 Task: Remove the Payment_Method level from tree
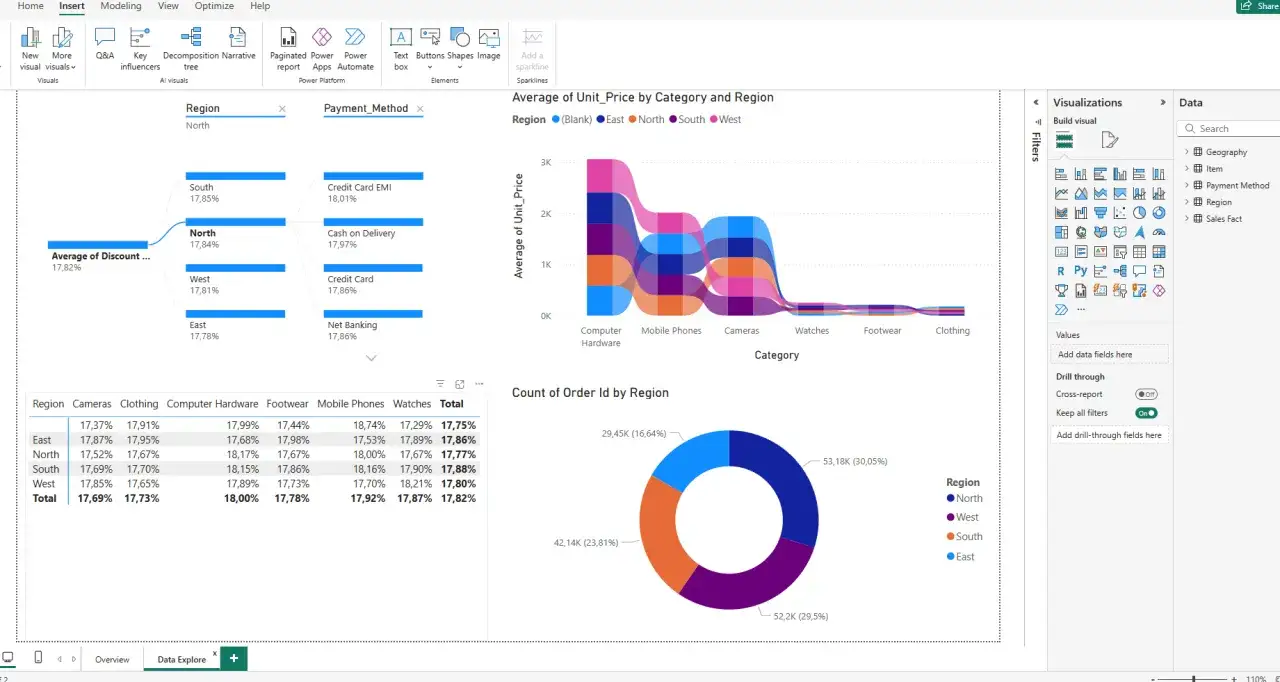419,109
